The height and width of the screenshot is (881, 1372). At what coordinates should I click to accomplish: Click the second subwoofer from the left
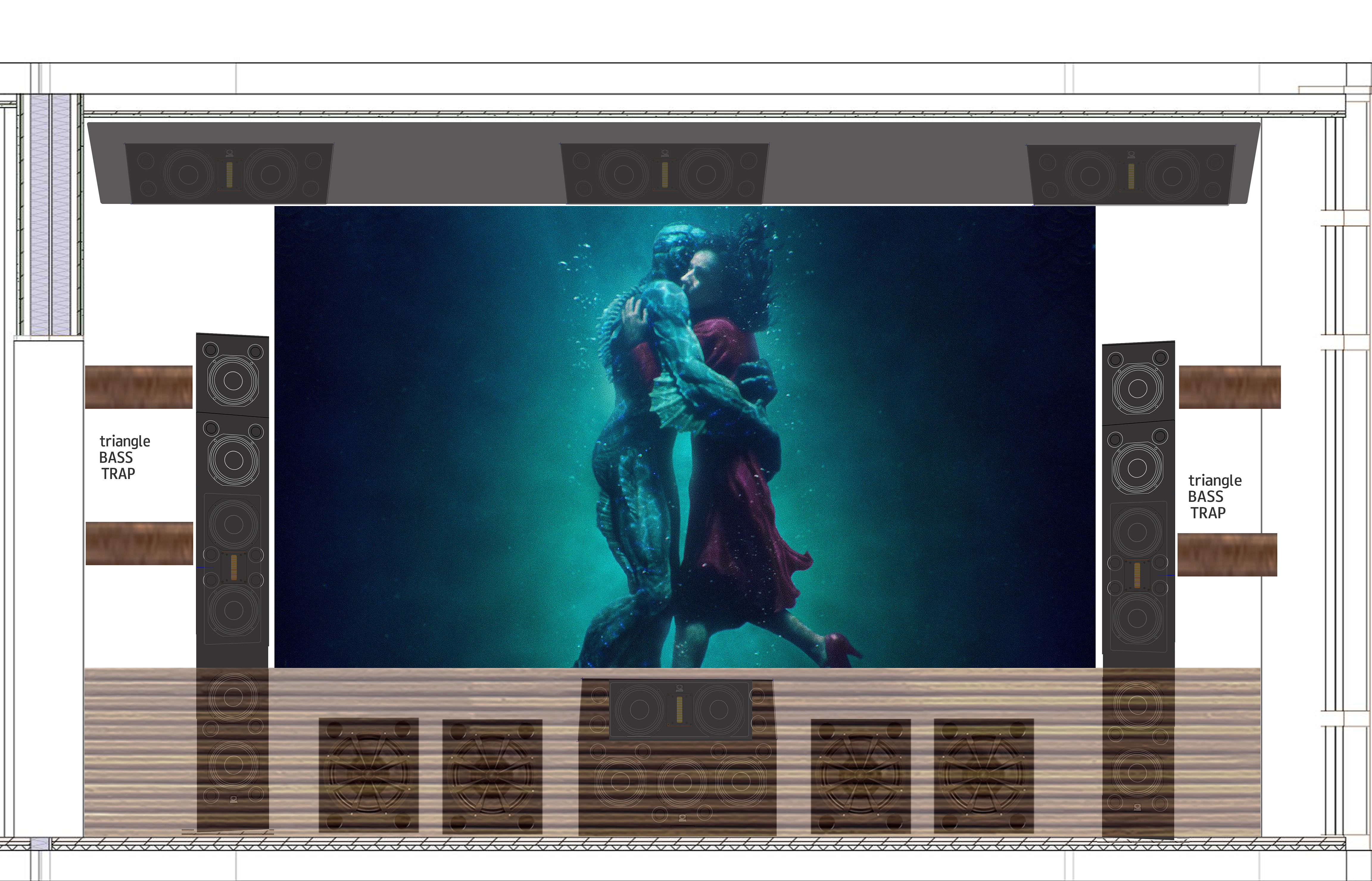click(492, 776)
